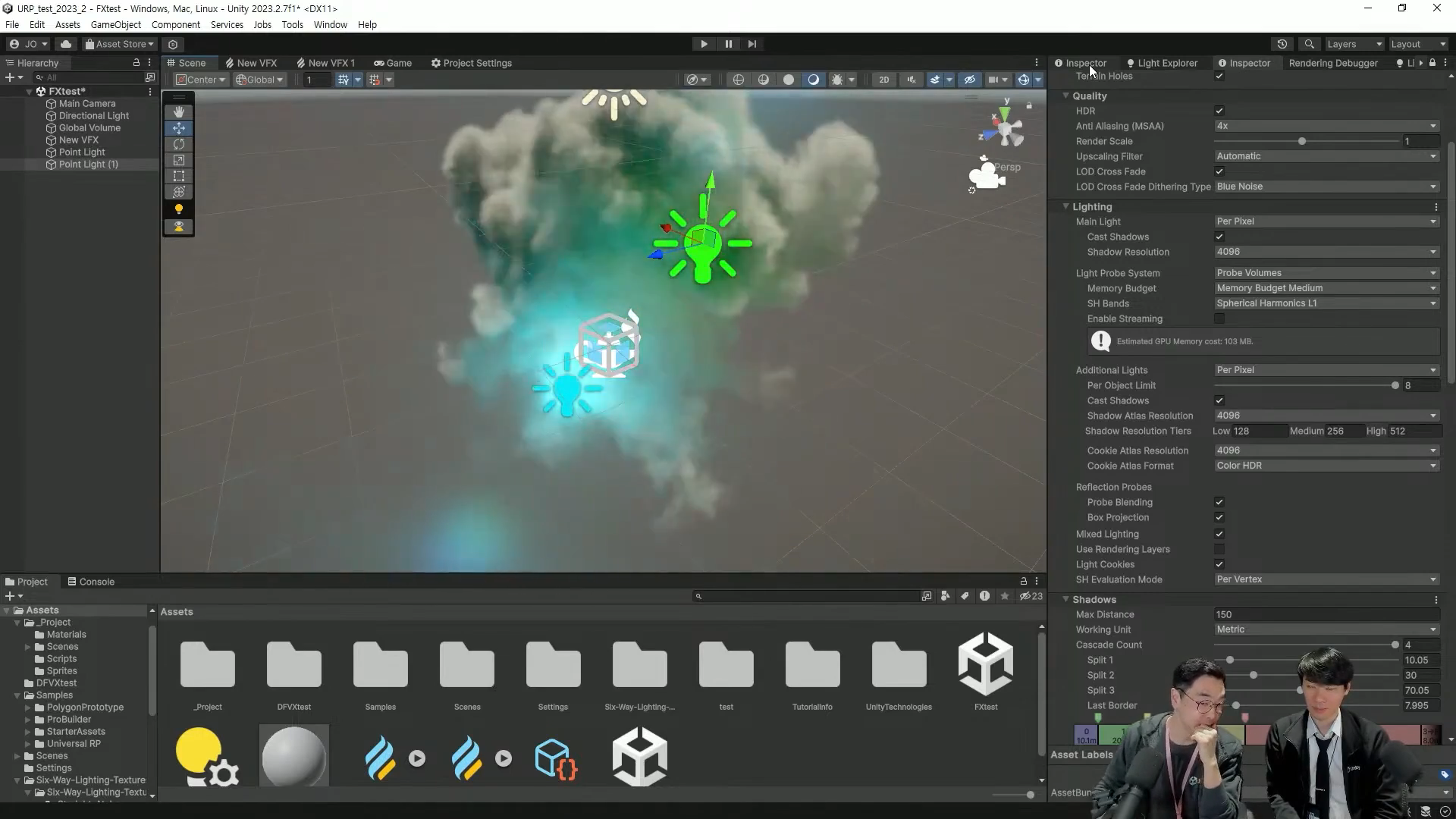
Task: Select the Rect transform tool
Action: point(179,176)
